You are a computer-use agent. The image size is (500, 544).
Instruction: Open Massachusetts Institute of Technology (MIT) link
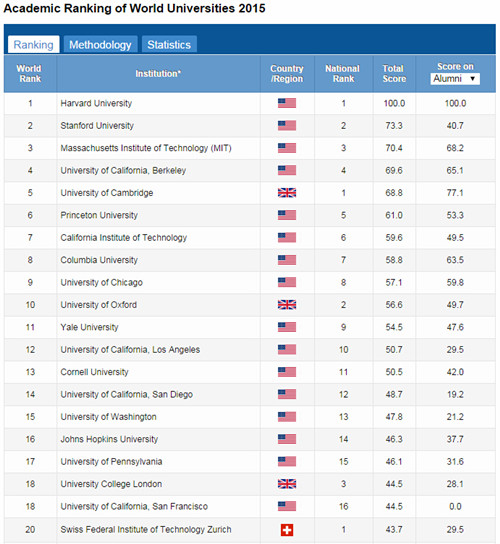point(146,148)
